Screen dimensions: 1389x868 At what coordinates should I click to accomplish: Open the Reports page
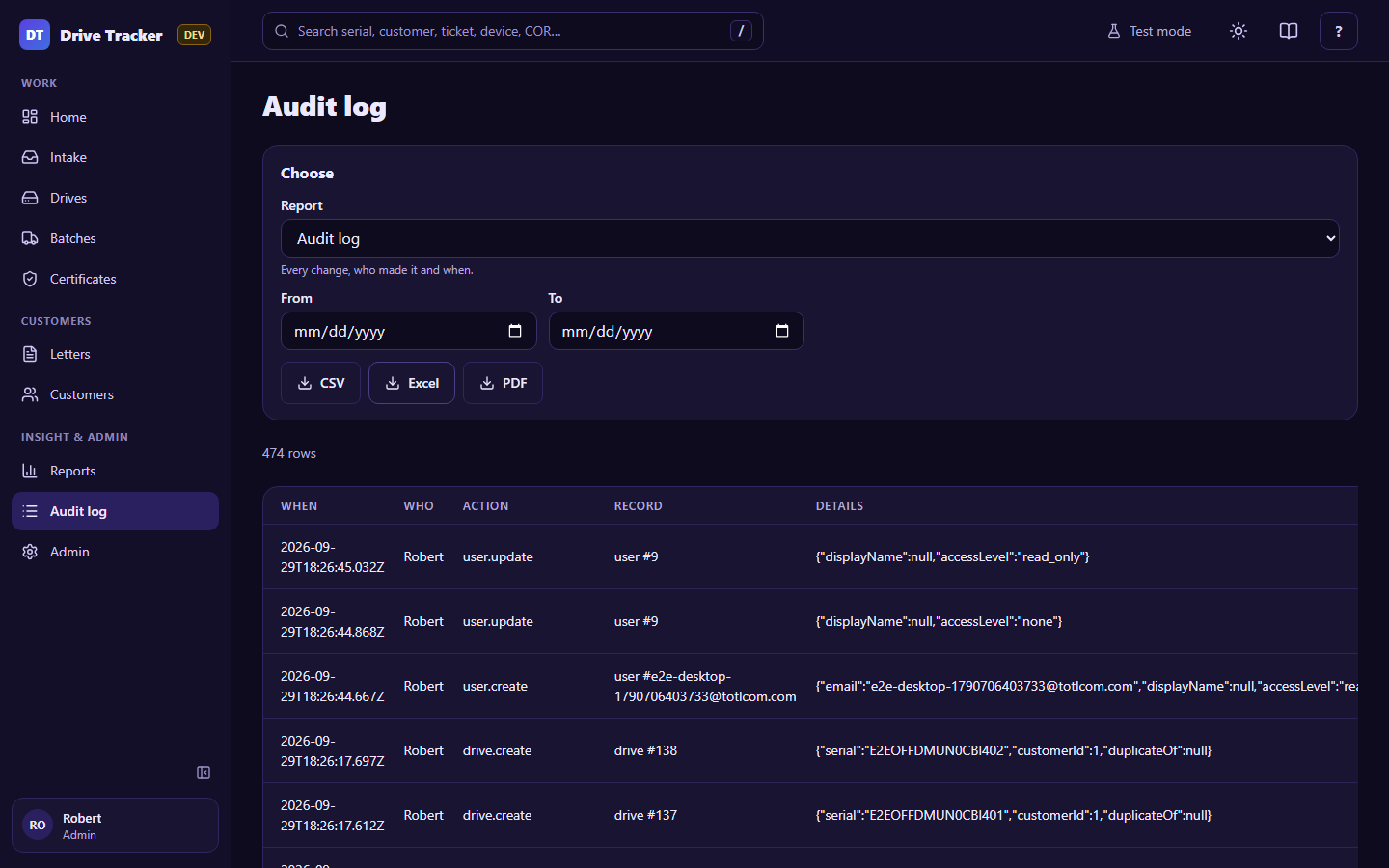click(x=115, y=471)
